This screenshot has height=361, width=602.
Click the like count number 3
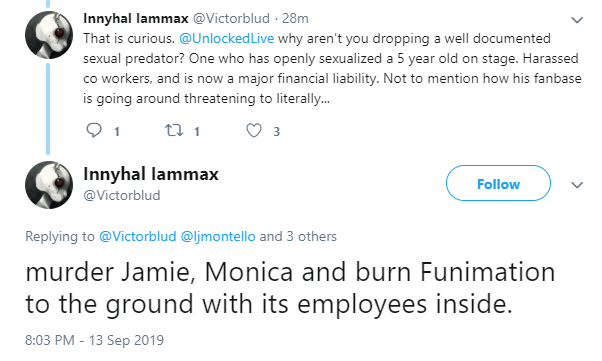276,132
